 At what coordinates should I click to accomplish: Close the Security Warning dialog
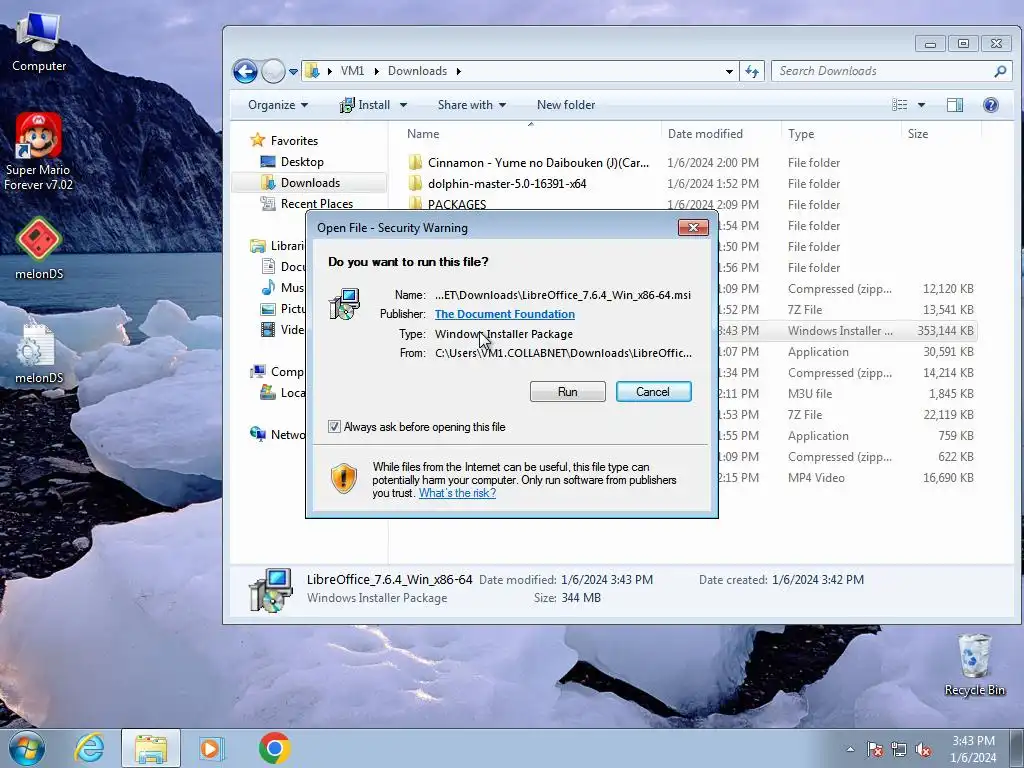point(694,227)
